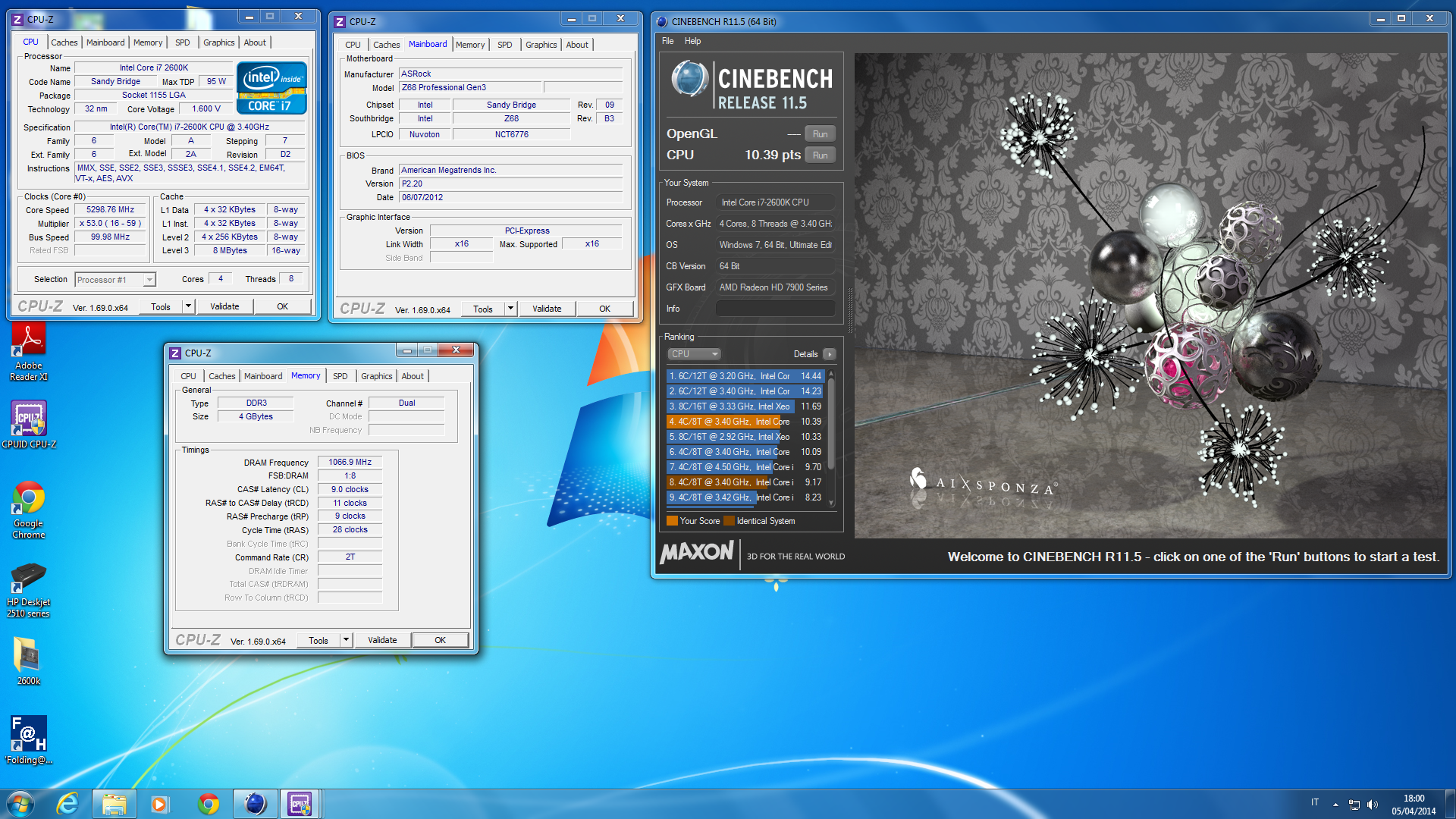Image resolution: width=1456 pixels, height=819 pixels.
Task: Select Graphics tab in Memory CPU-Z window
Action: (376, 376)
